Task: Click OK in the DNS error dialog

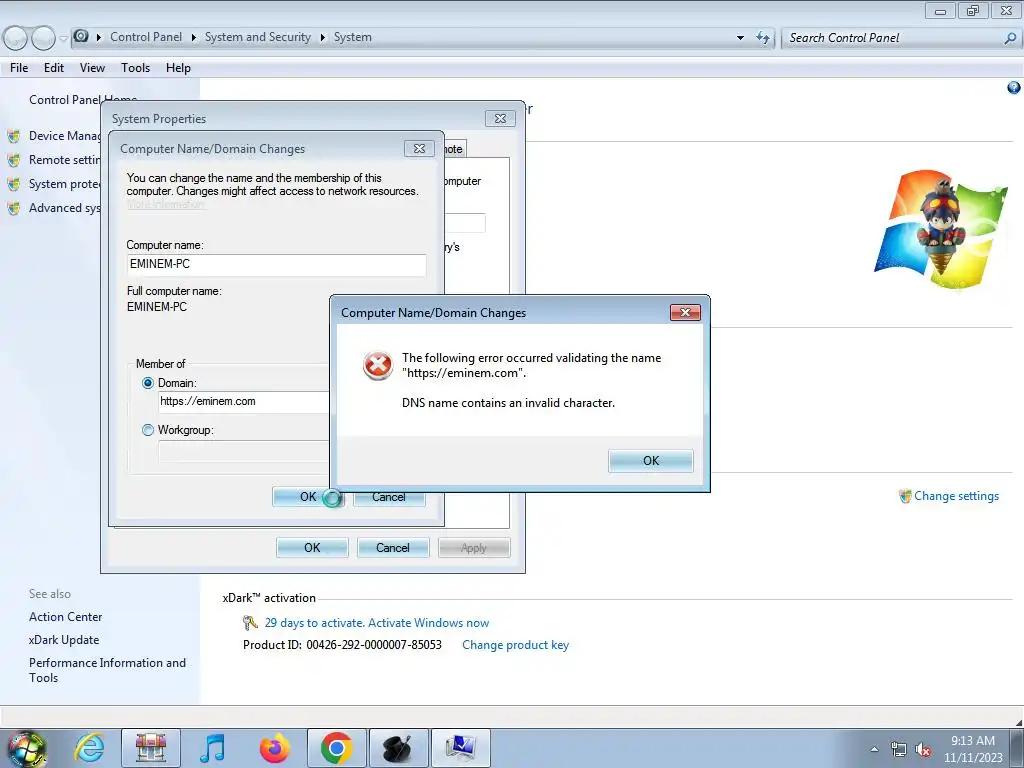Action: 650,460
